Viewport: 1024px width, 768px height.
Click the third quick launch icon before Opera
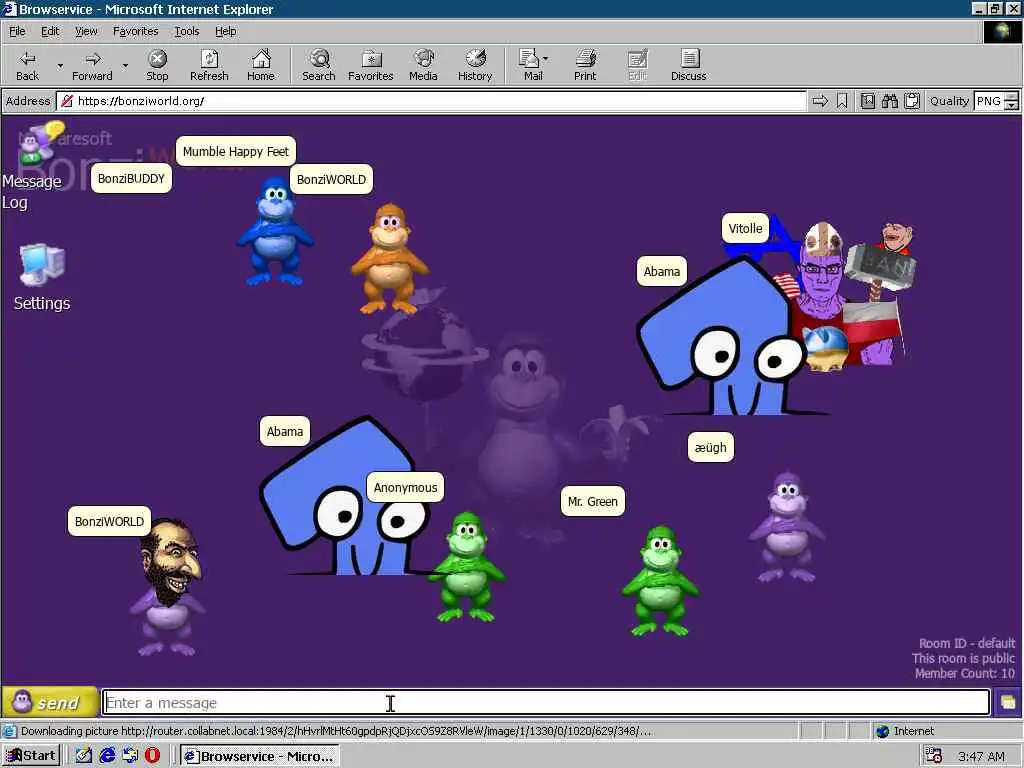coord(130,756)
